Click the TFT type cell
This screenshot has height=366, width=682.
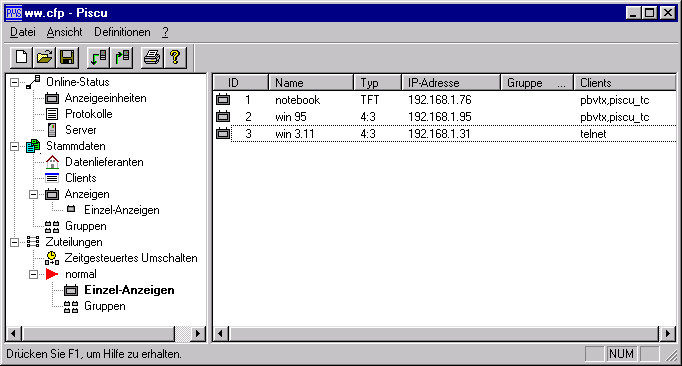(x=370, y=100)
